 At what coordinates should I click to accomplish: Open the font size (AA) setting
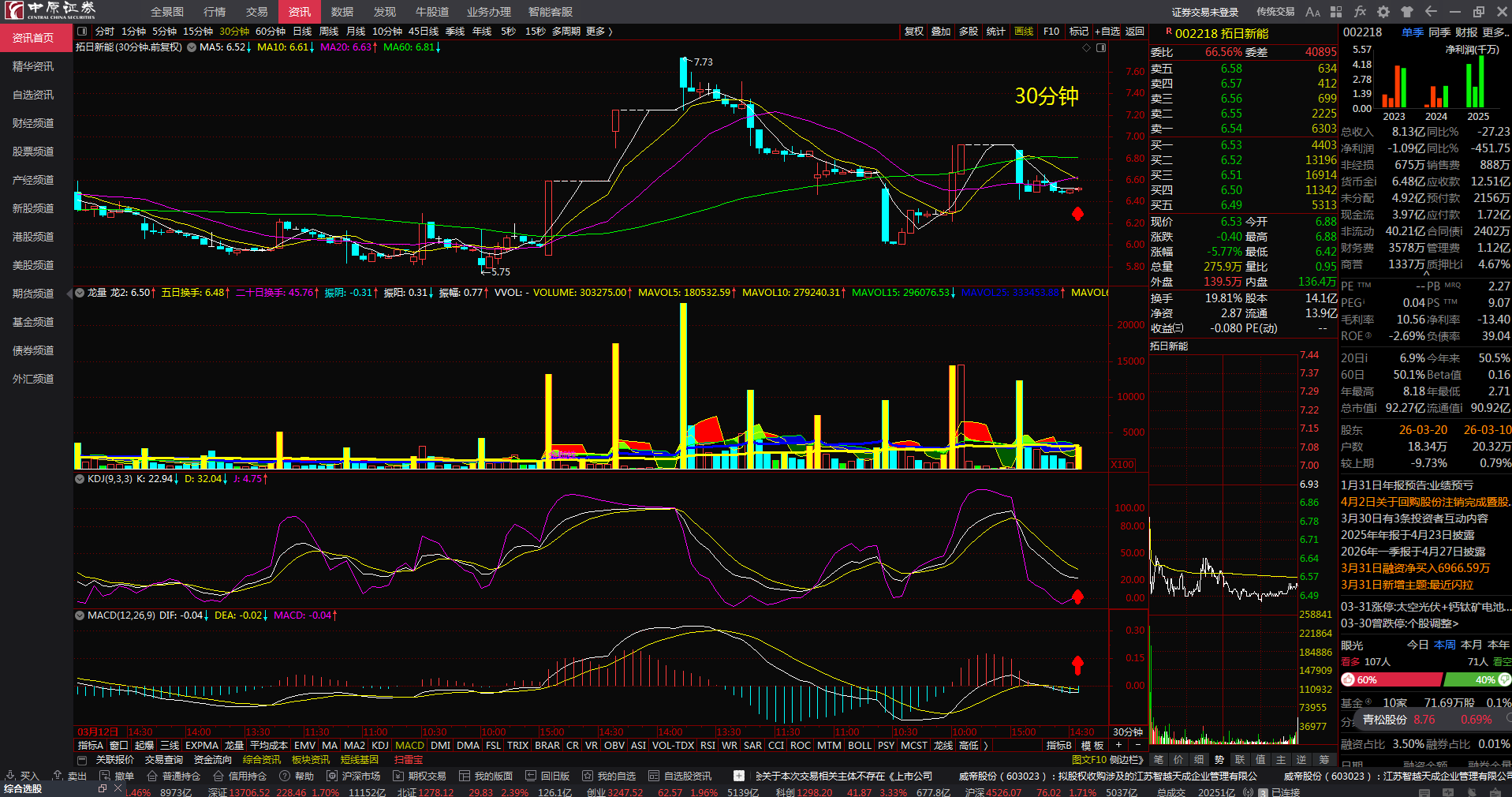point(1312,12)
